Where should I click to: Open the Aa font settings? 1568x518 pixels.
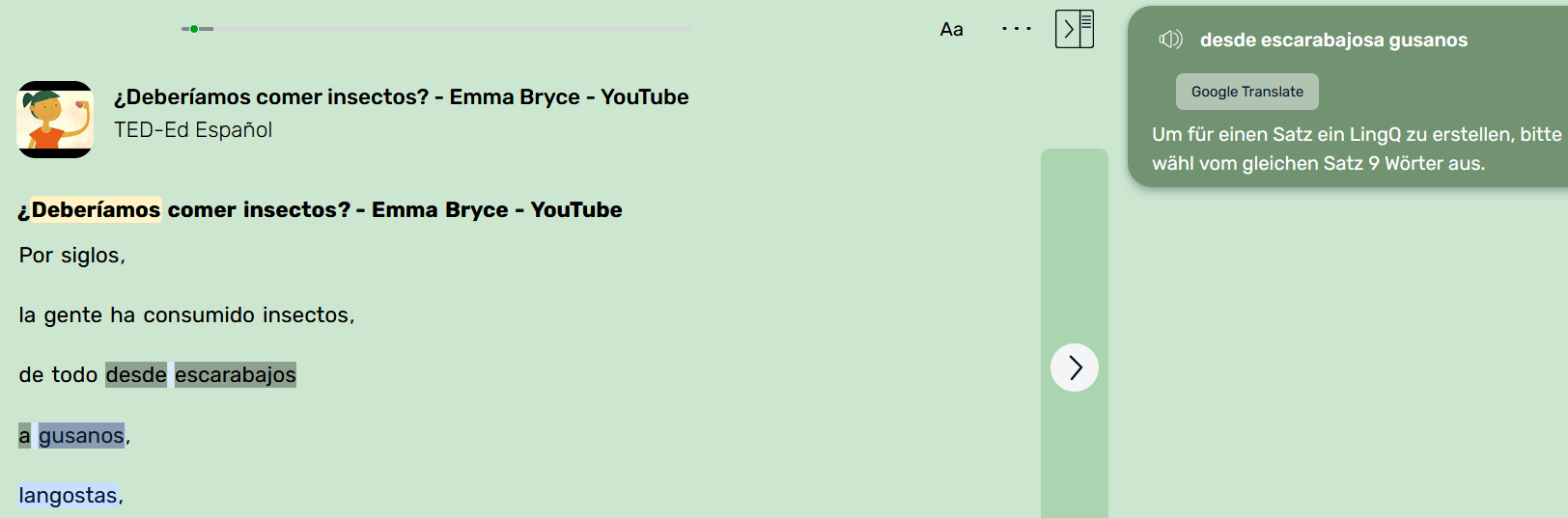(x=951, y=29)
